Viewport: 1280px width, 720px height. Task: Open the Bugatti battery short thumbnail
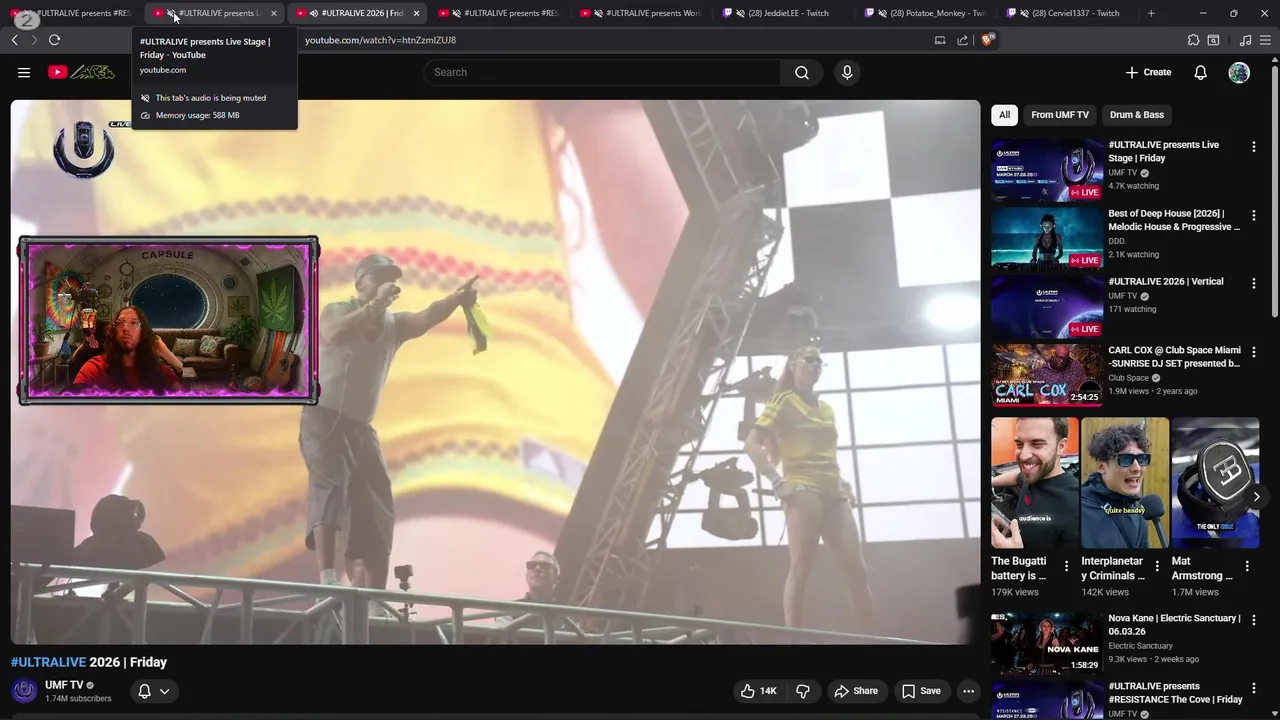click(x=1035, y=483)
